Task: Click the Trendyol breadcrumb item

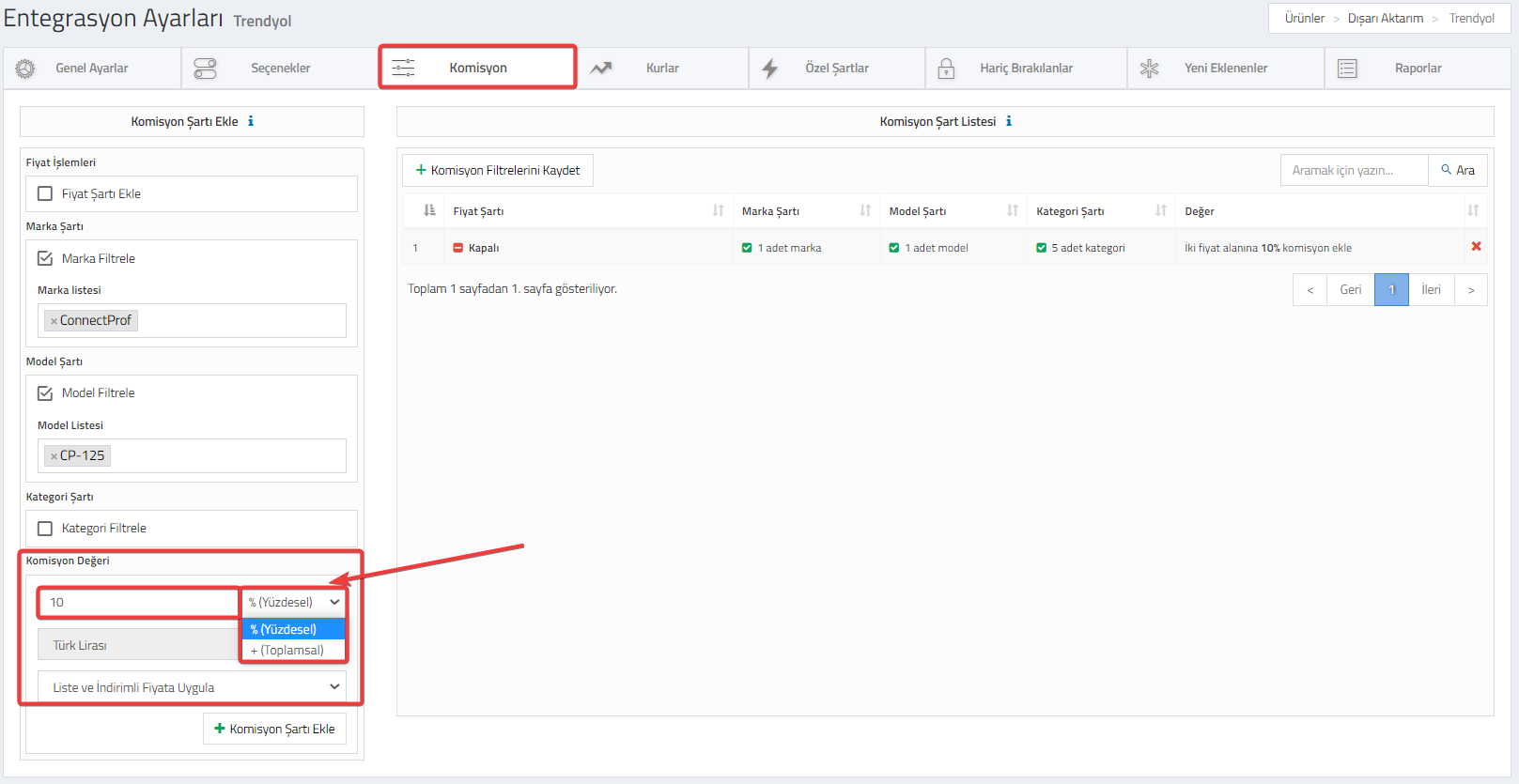Action: tap(1471, 18)
